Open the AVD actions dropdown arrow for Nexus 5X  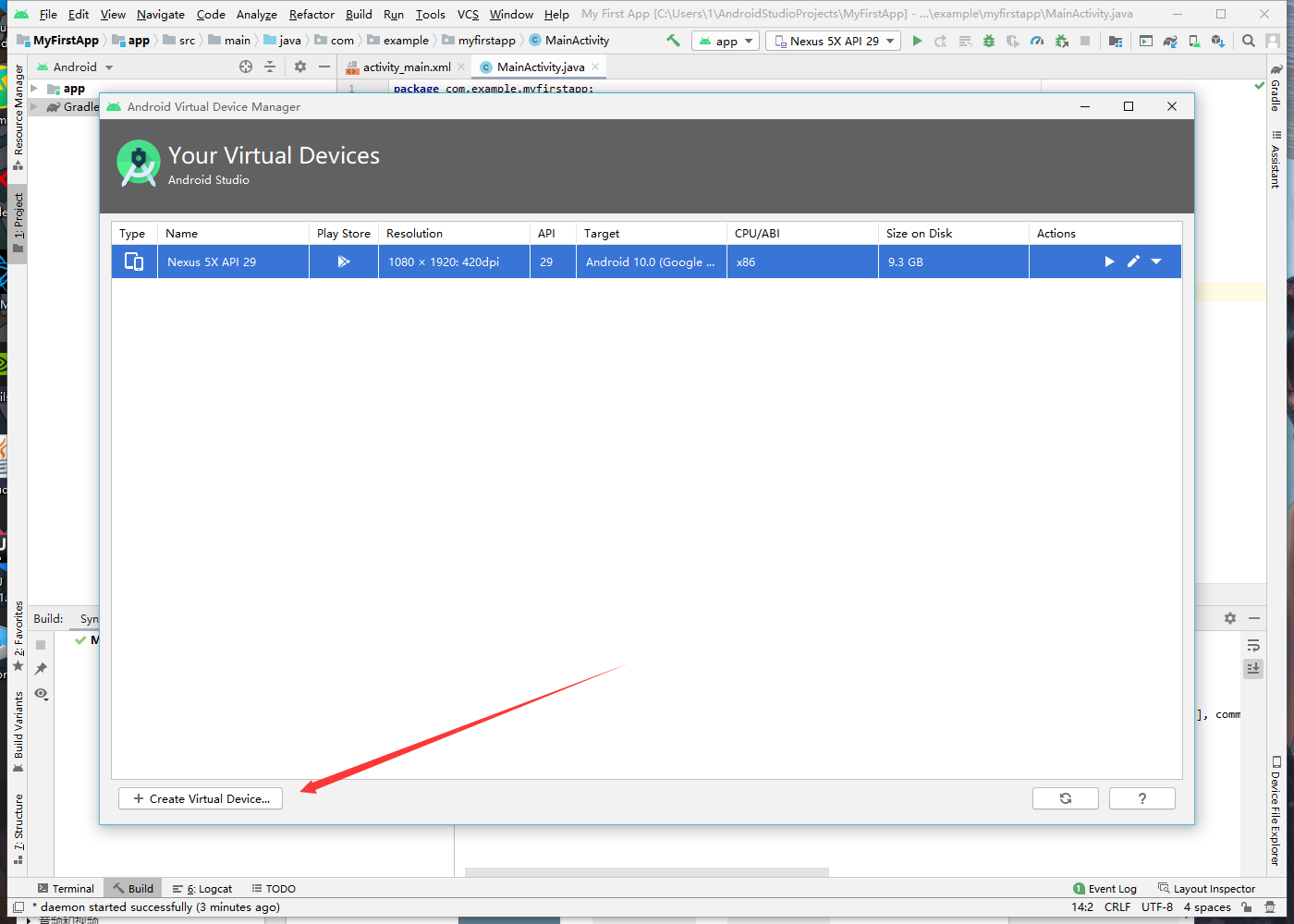tap(1156, 261)
